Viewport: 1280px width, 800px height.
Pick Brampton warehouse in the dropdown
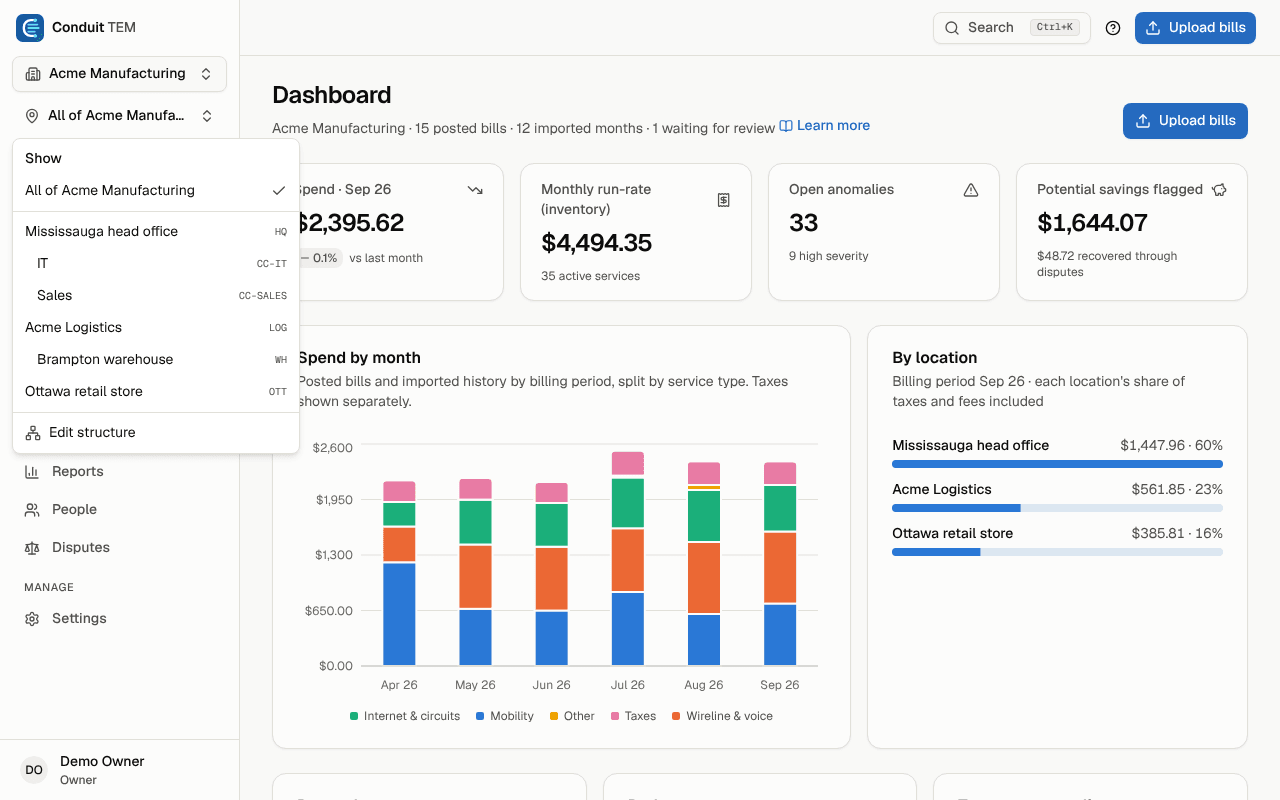pyautogui.click(x=156, y=360)
